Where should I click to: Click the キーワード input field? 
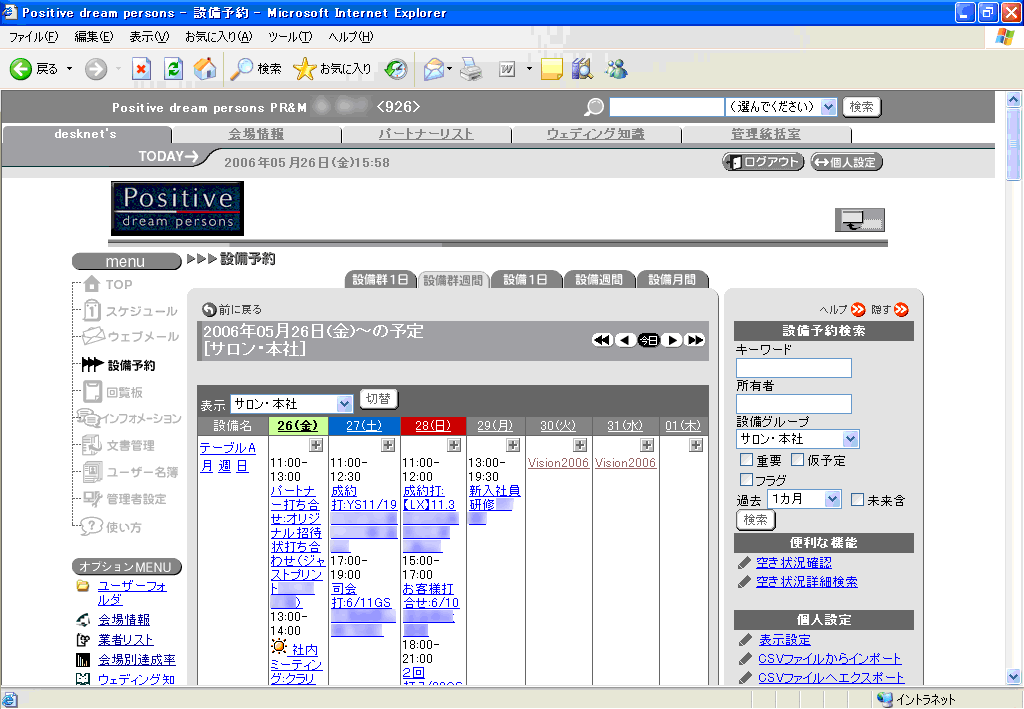(794, 368)
